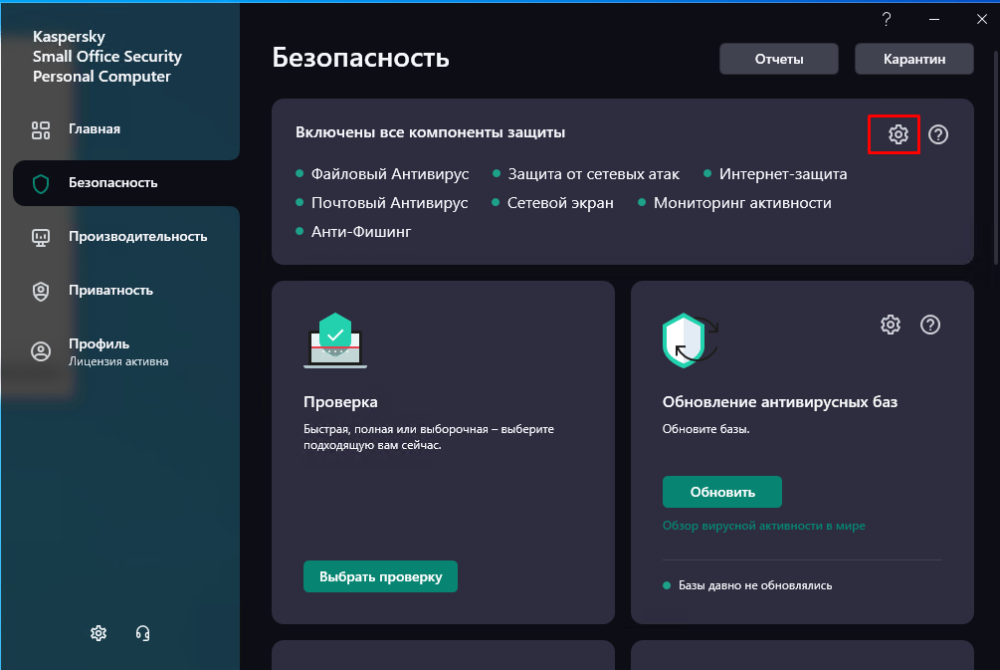
Task: Minimize the Kaspersky window
Action: [x=934, y=19]
